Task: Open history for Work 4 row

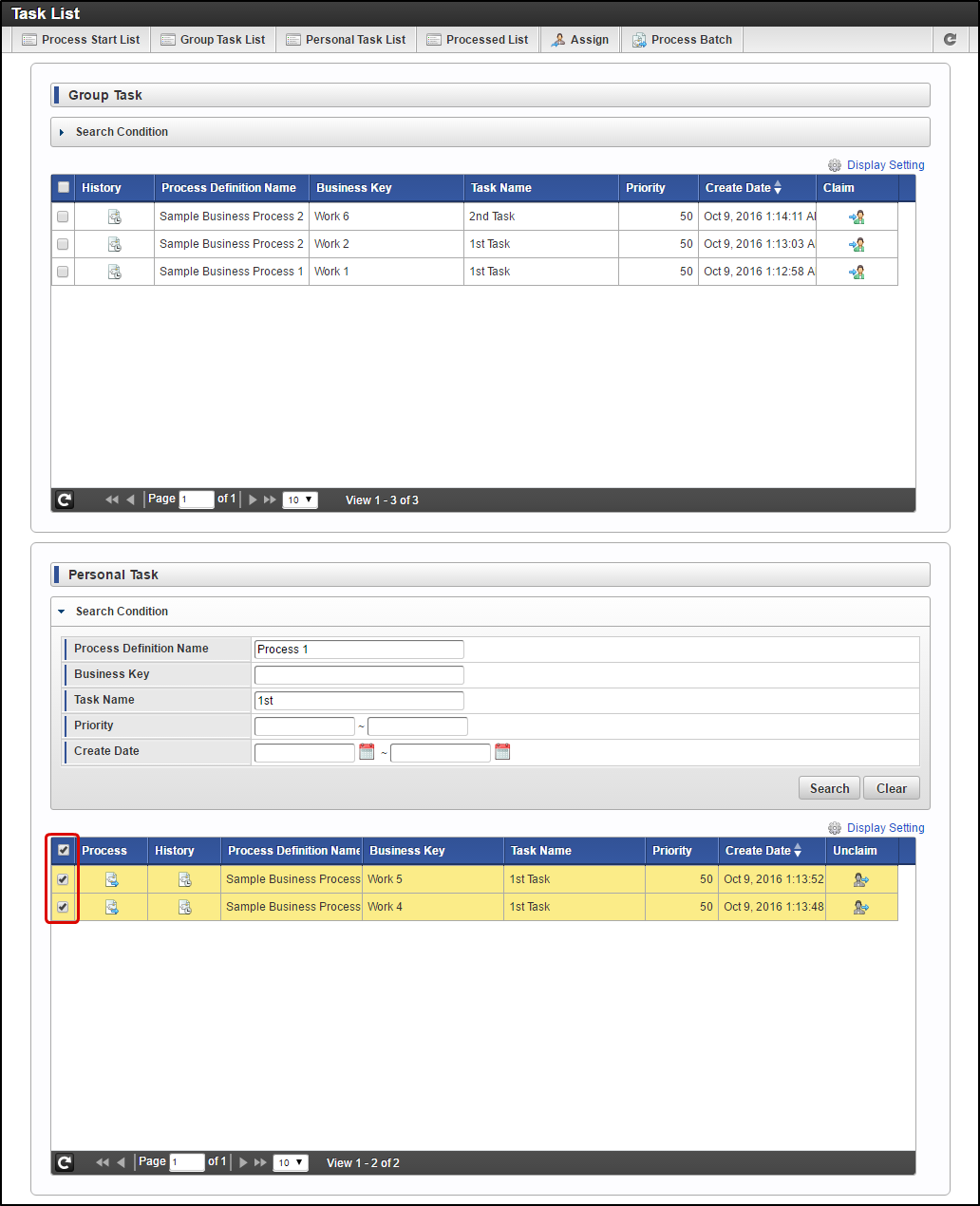Action: point(185,907)
